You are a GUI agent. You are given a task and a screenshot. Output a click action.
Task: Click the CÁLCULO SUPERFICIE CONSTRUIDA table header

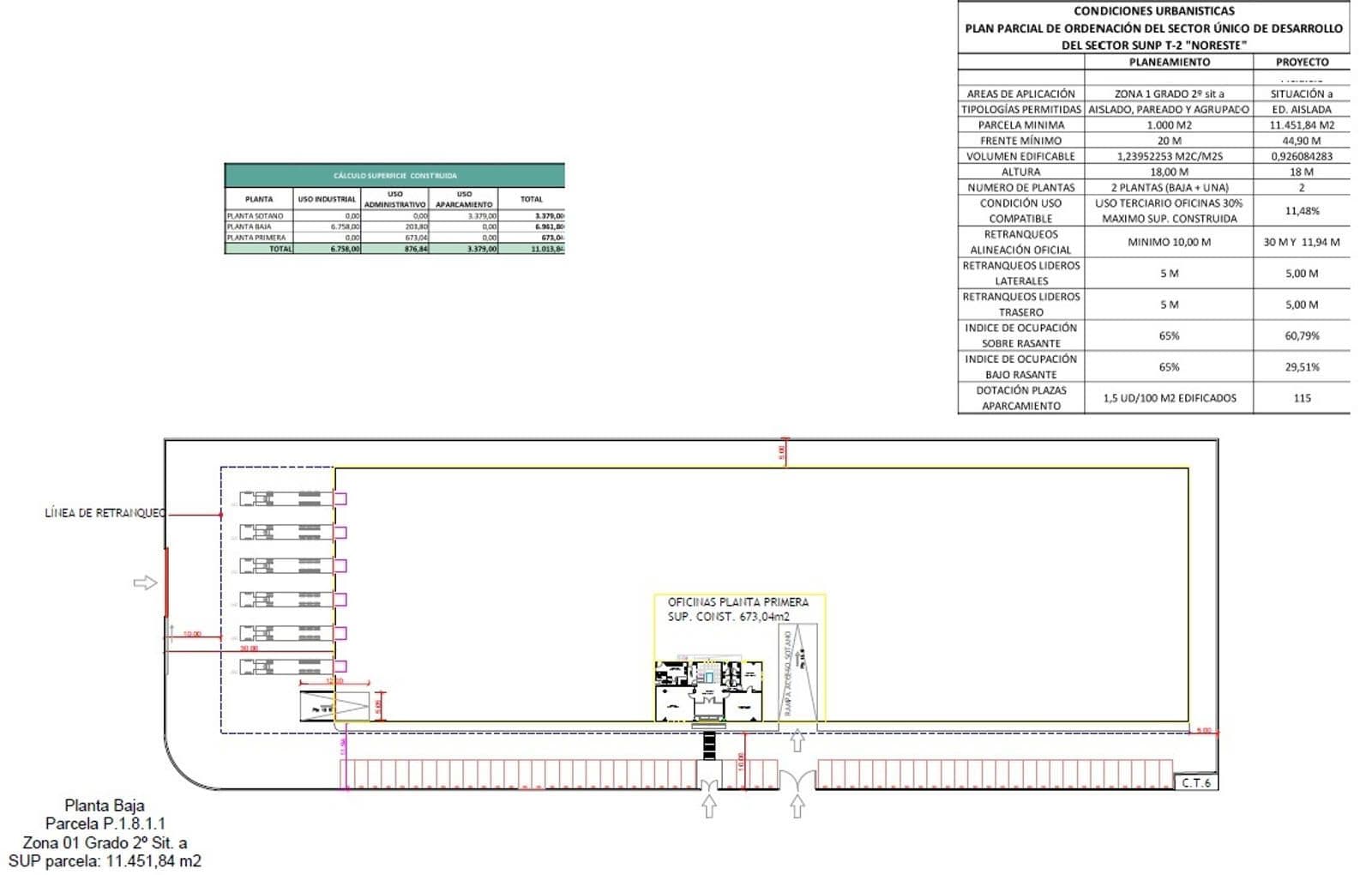[x=394, y=176]
